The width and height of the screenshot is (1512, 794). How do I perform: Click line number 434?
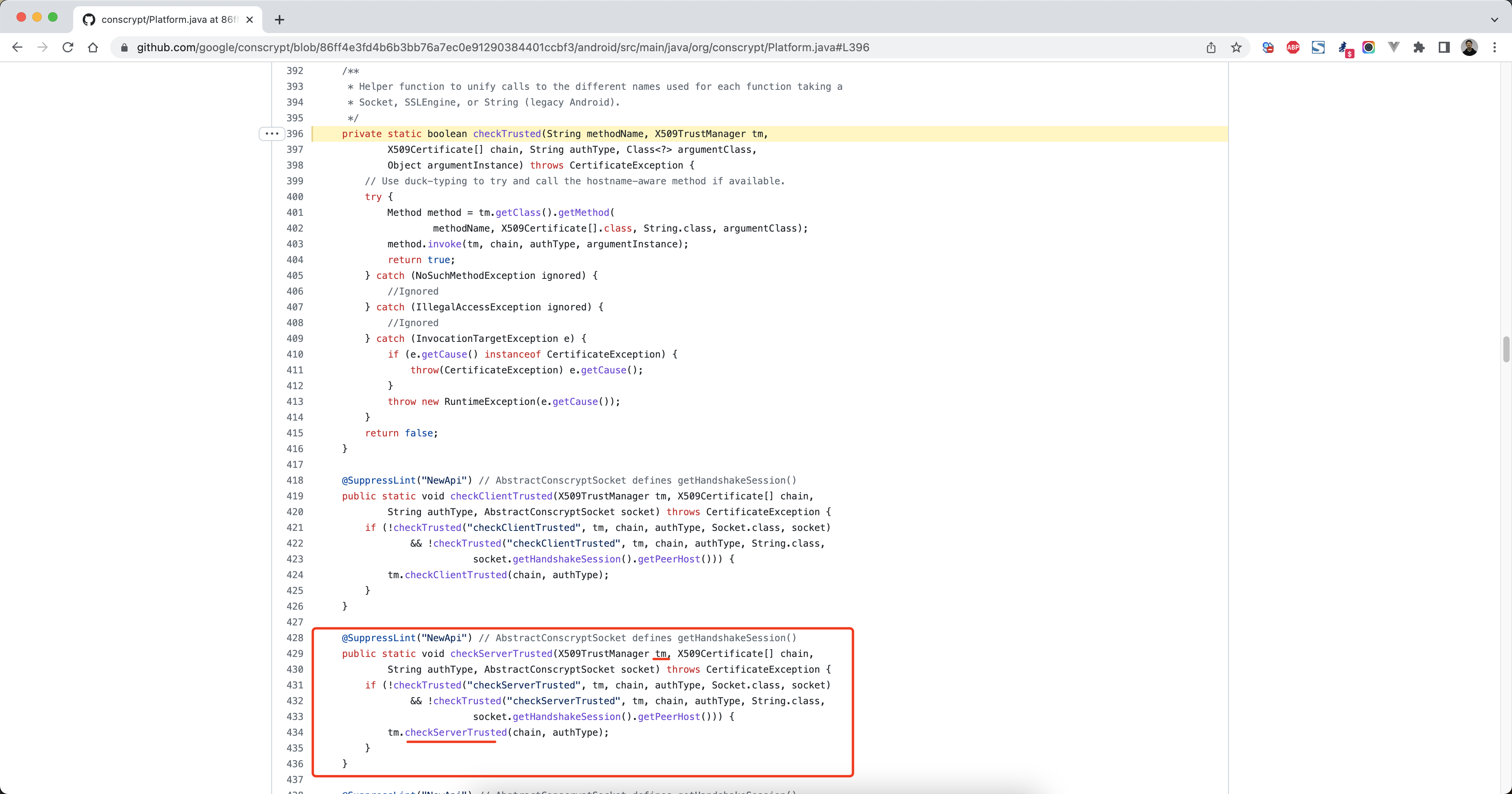coord(295,732)
